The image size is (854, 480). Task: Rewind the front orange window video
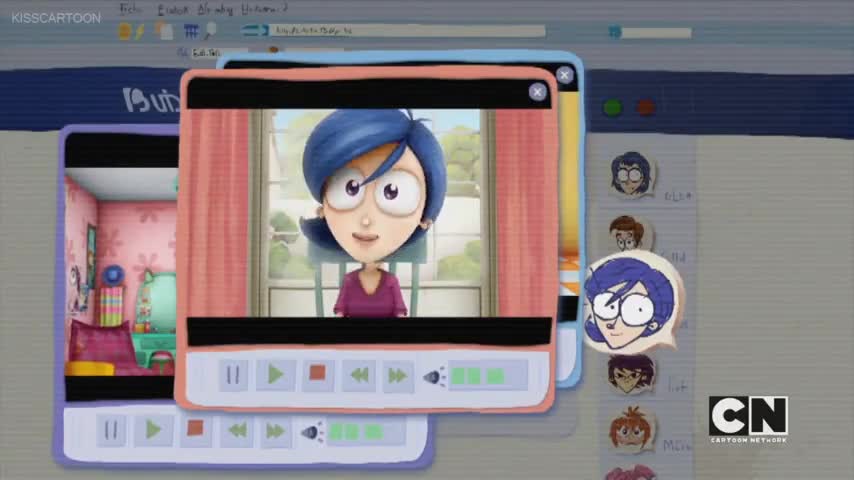point(359,375)
